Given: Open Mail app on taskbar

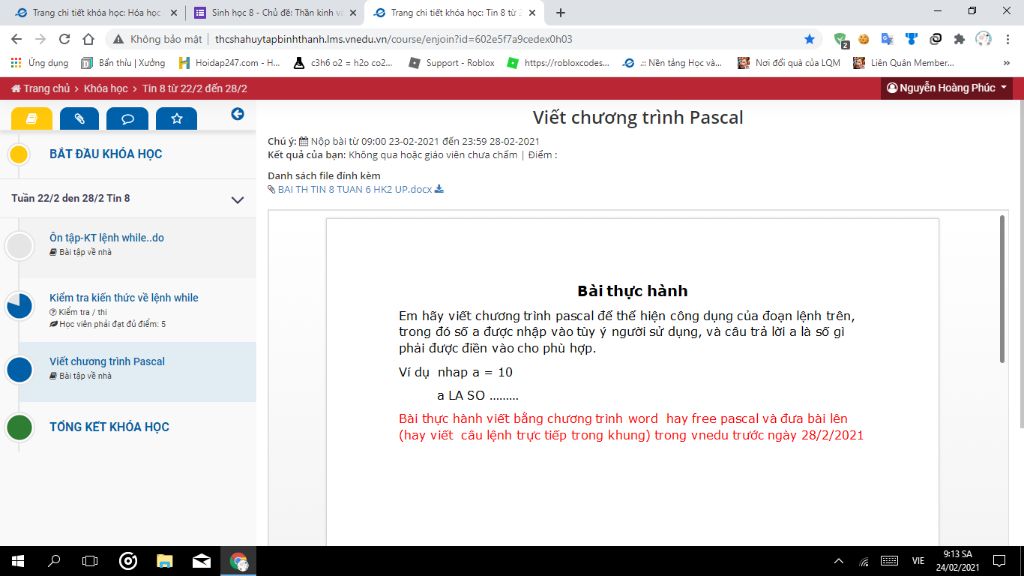Looking at the screenshot, I should tap(201, 561).
